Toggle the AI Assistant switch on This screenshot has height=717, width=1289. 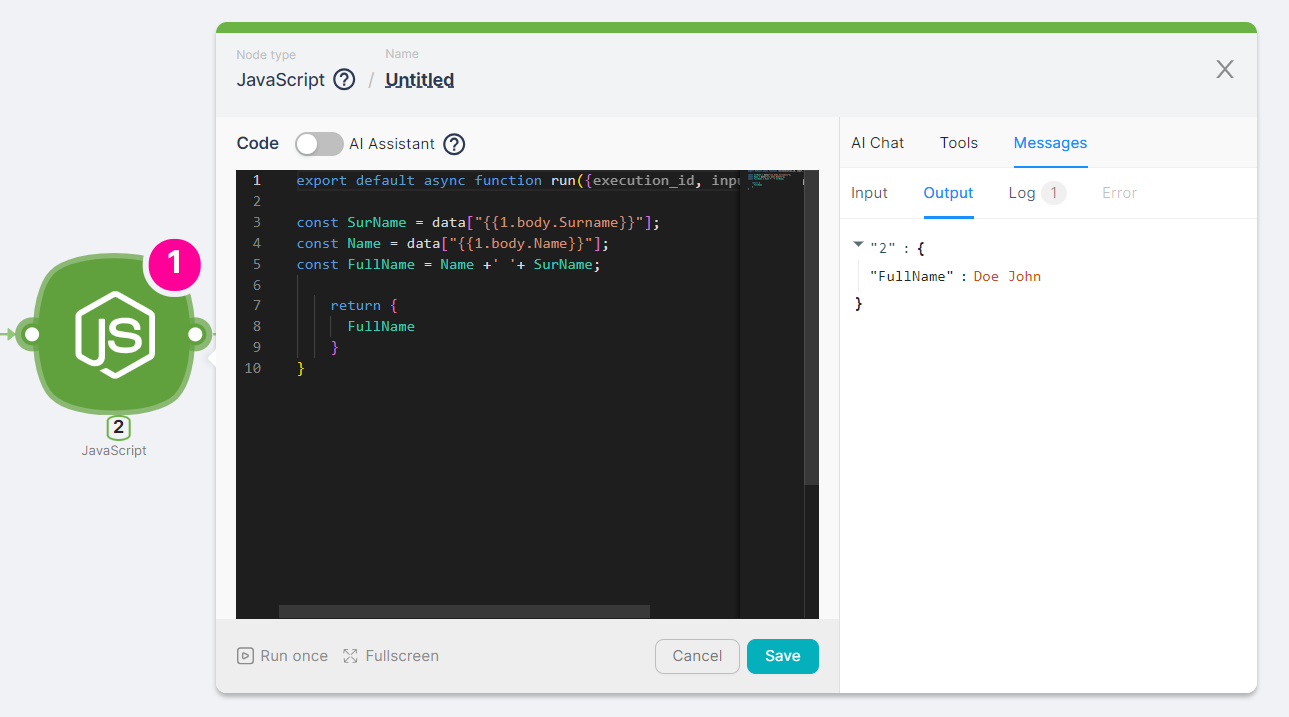pyautogui.click(x=319, y=144)
